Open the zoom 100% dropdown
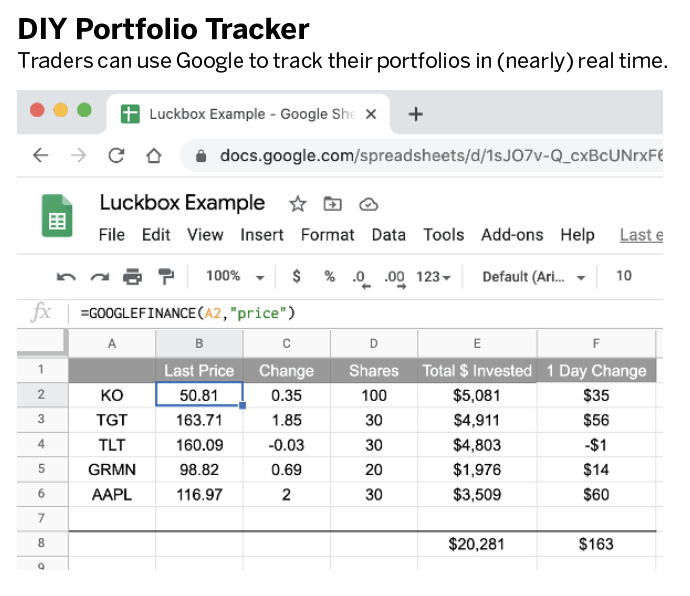Screen dimensions: 690x596 [235, 276]
